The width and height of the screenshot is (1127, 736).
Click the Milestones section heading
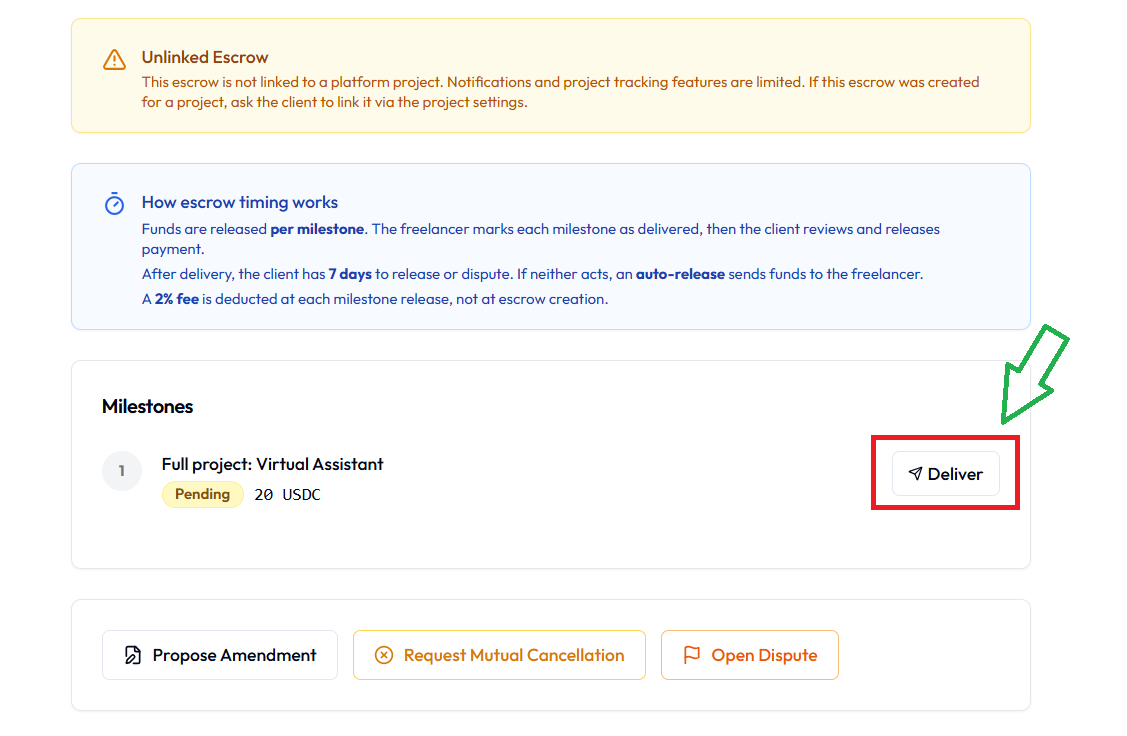coord(147,406)
